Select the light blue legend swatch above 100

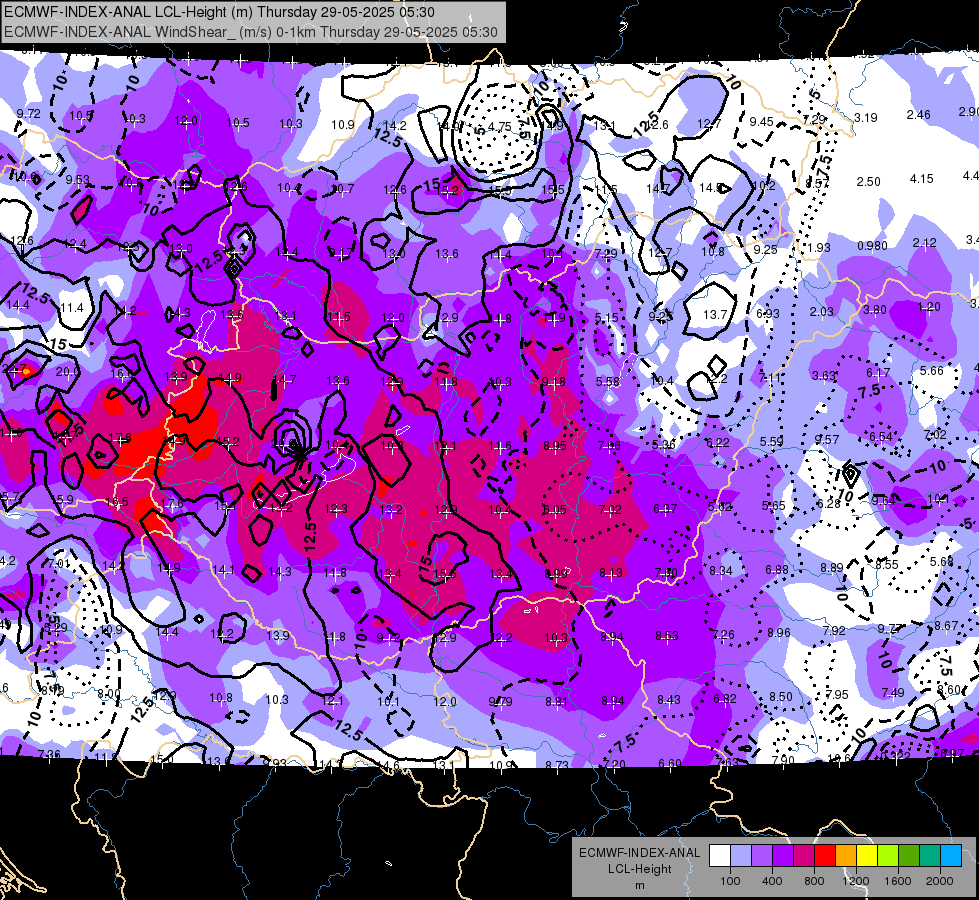click(741, 856)
